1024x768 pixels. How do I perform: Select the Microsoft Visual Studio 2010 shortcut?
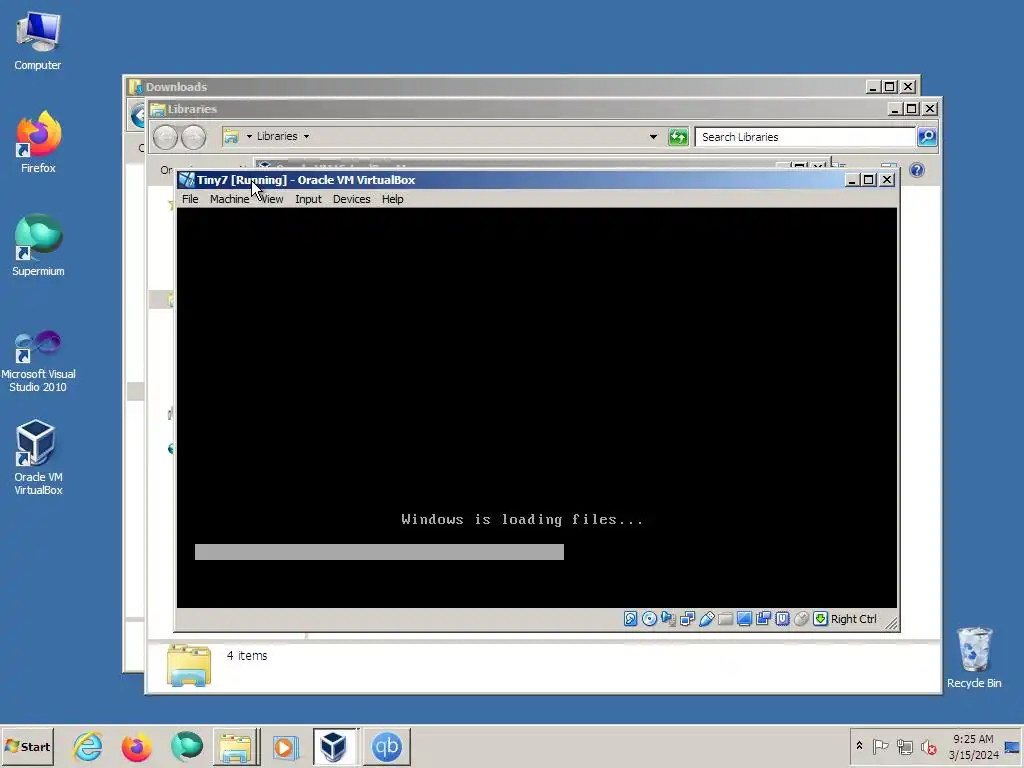pyautogui.click(x=38, y=361)
